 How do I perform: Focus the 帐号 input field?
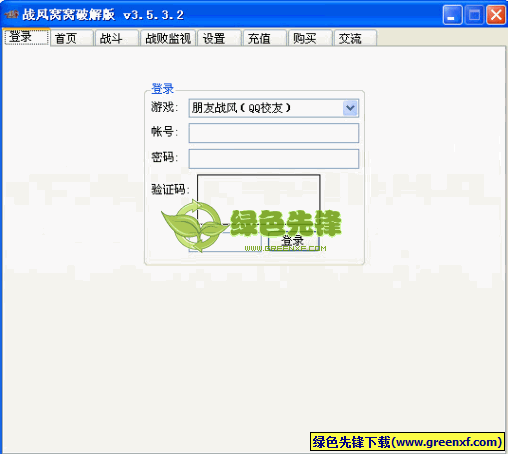[274, 133]
